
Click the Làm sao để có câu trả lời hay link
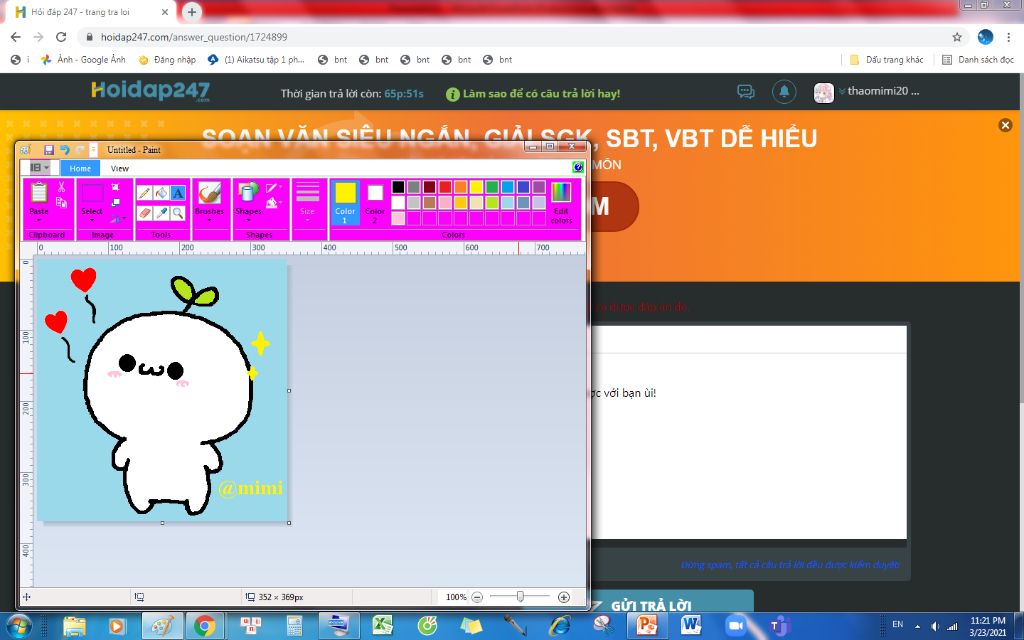tap(533, 93)
